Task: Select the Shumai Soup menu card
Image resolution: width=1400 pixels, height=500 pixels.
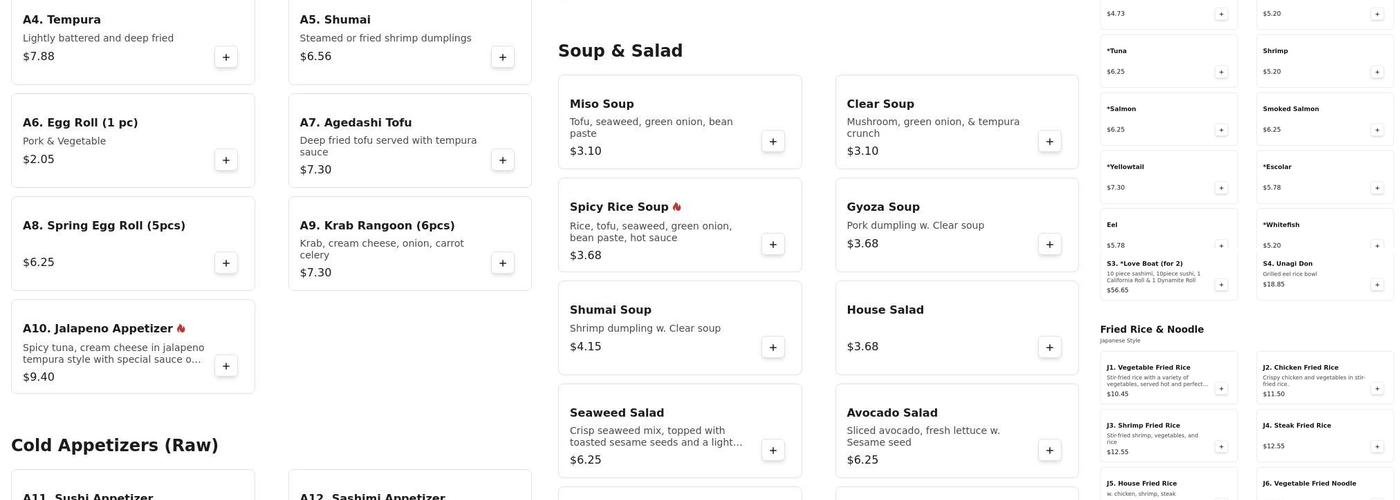Action: click(x=679, y=327)
